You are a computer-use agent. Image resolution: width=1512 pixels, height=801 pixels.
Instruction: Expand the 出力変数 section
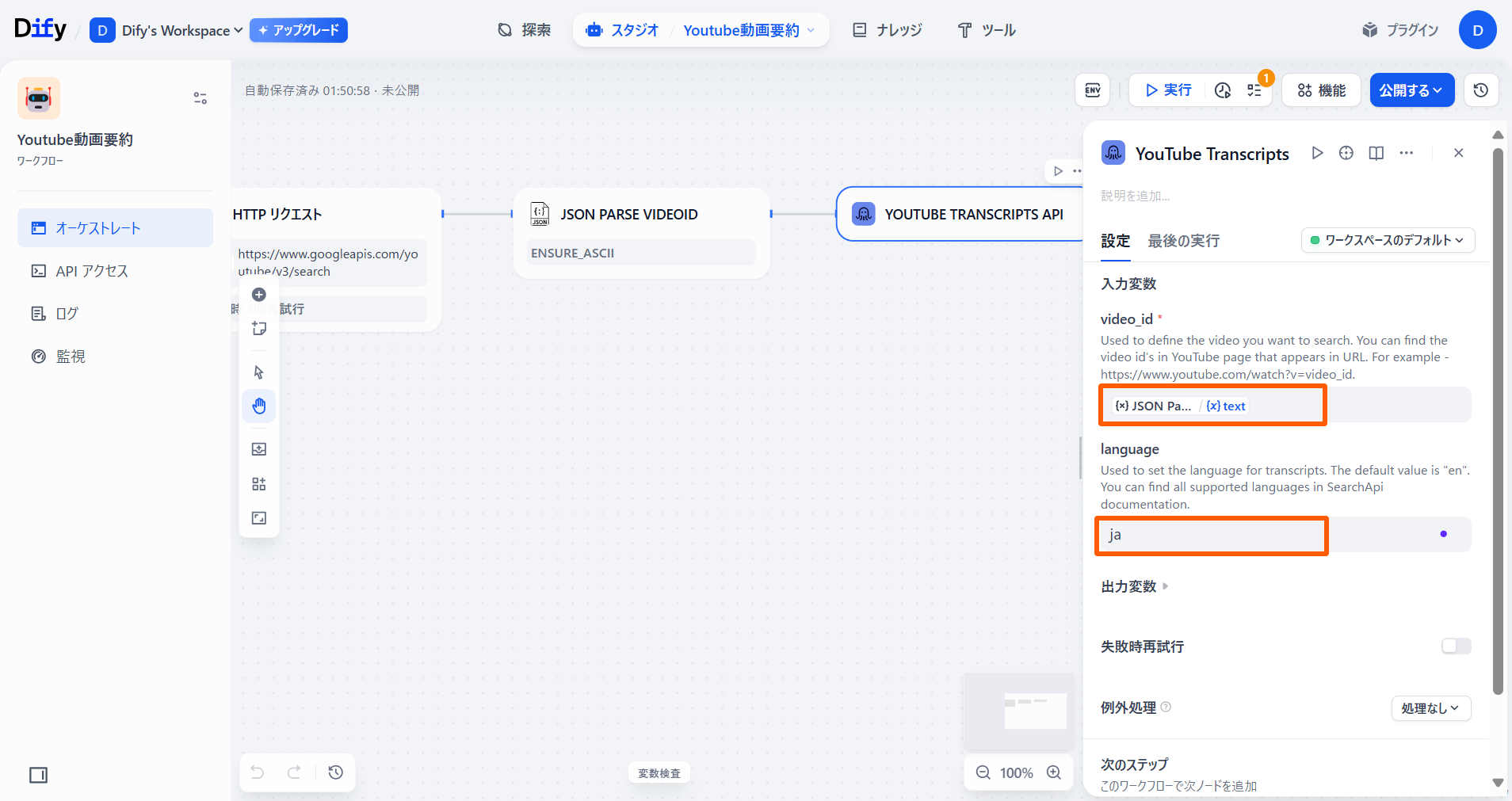(x=1134, y=587)
